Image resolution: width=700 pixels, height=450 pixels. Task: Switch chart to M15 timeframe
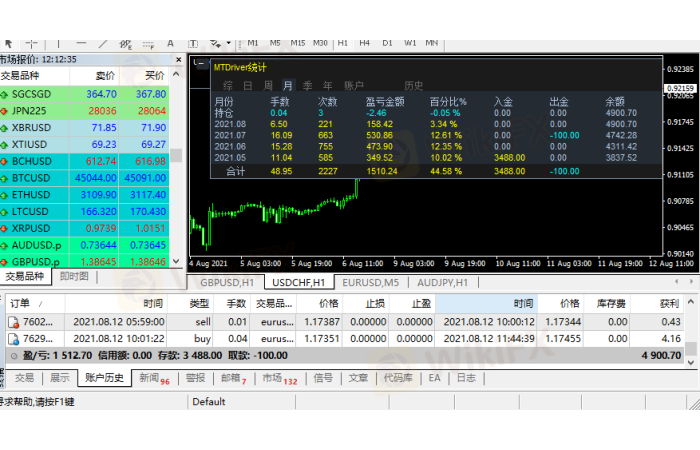click(298, 43)
